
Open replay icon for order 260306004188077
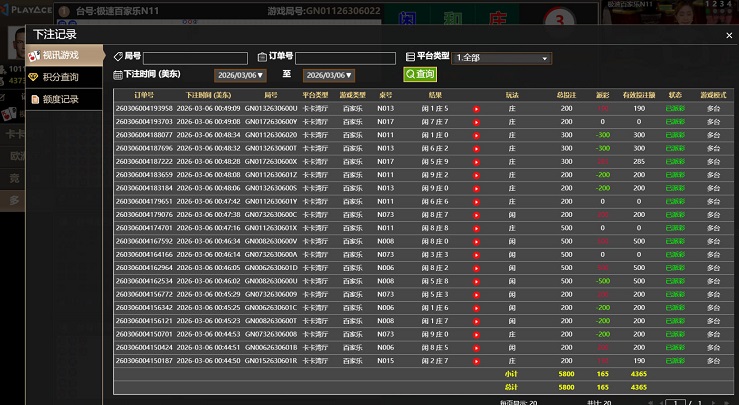(476, 134)
